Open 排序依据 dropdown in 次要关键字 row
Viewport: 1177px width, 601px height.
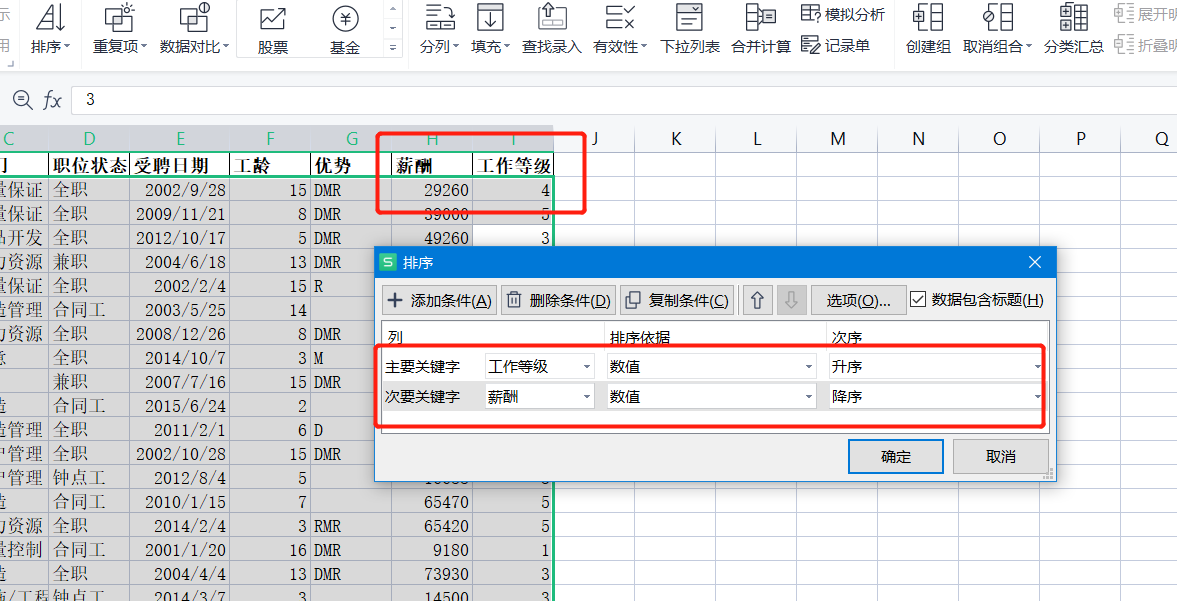tap(712, 396)
